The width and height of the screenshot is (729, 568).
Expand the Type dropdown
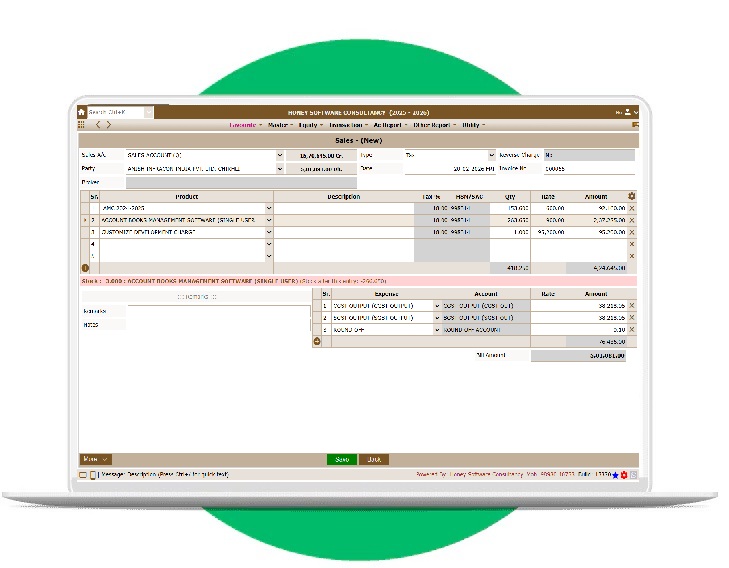491,156
